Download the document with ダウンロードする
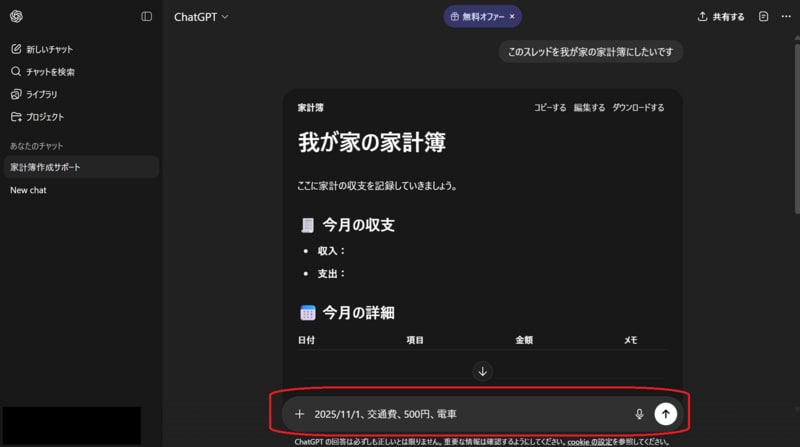The image size is (800, 447). 638,108
